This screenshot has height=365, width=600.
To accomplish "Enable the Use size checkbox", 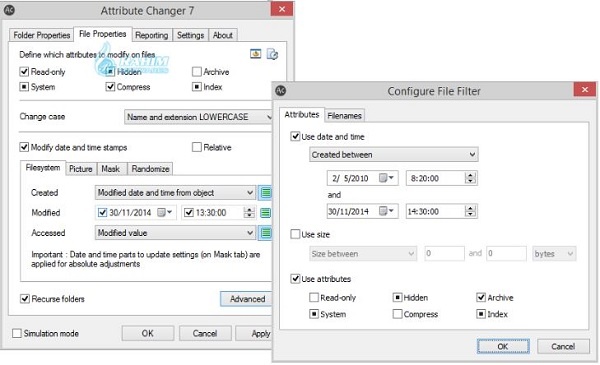I will tap(295, 234).
